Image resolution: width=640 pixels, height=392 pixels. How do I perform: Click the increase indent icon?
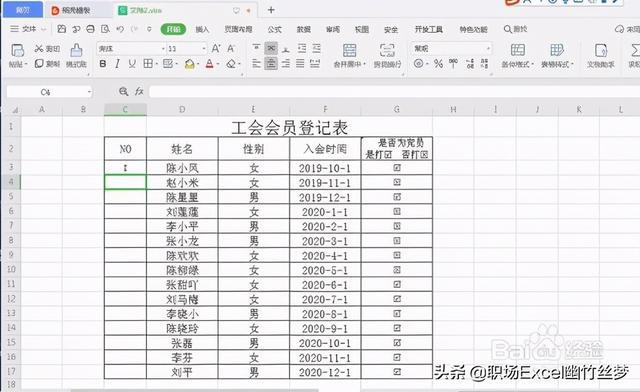tap(316, 48)
